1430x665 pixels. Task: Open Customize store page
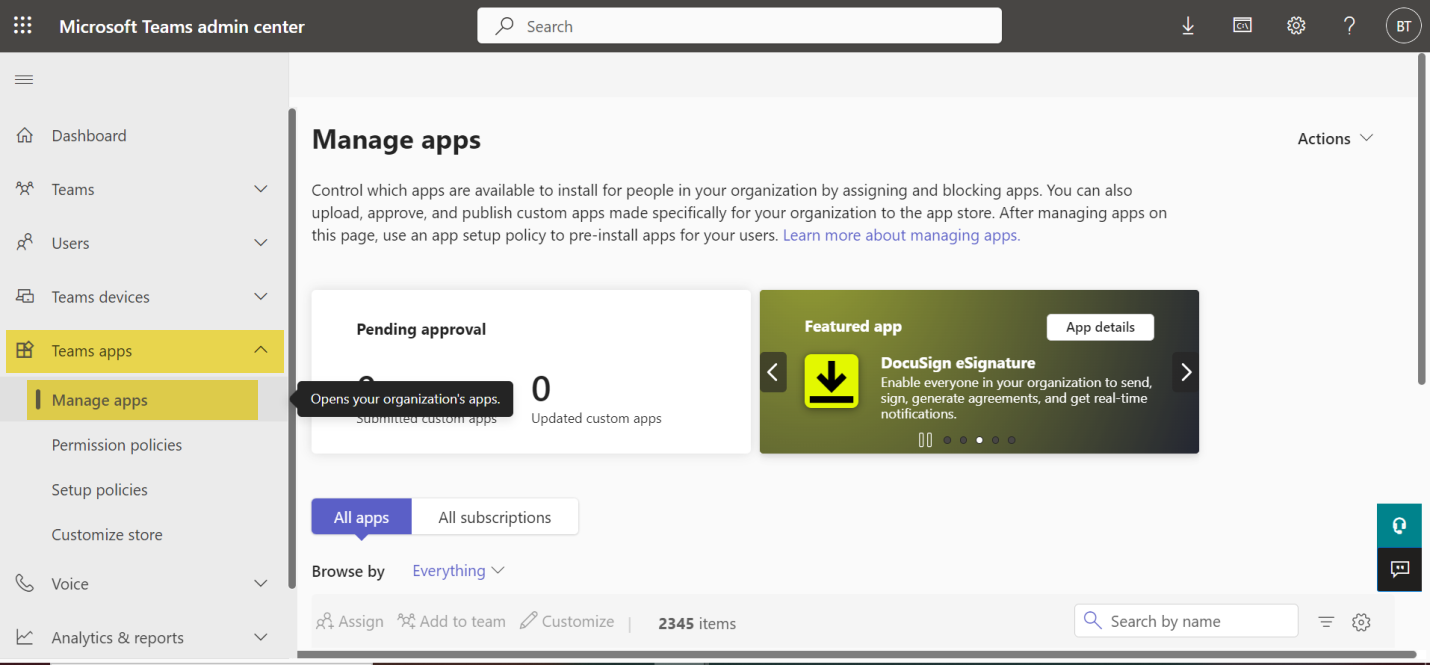tap(107, 535)
